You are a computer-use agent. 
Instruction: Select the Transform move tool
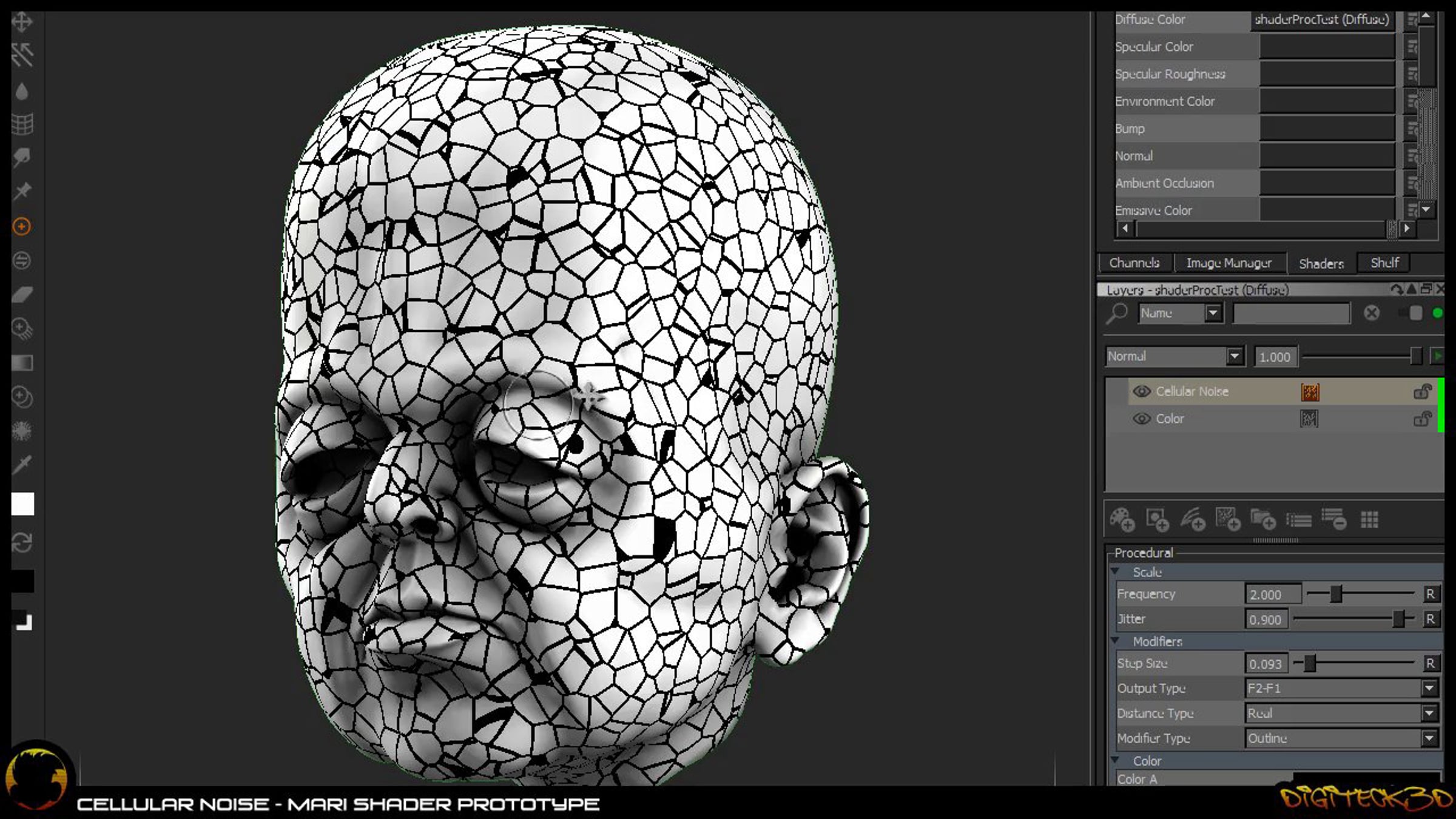click(x=22, y=22)
